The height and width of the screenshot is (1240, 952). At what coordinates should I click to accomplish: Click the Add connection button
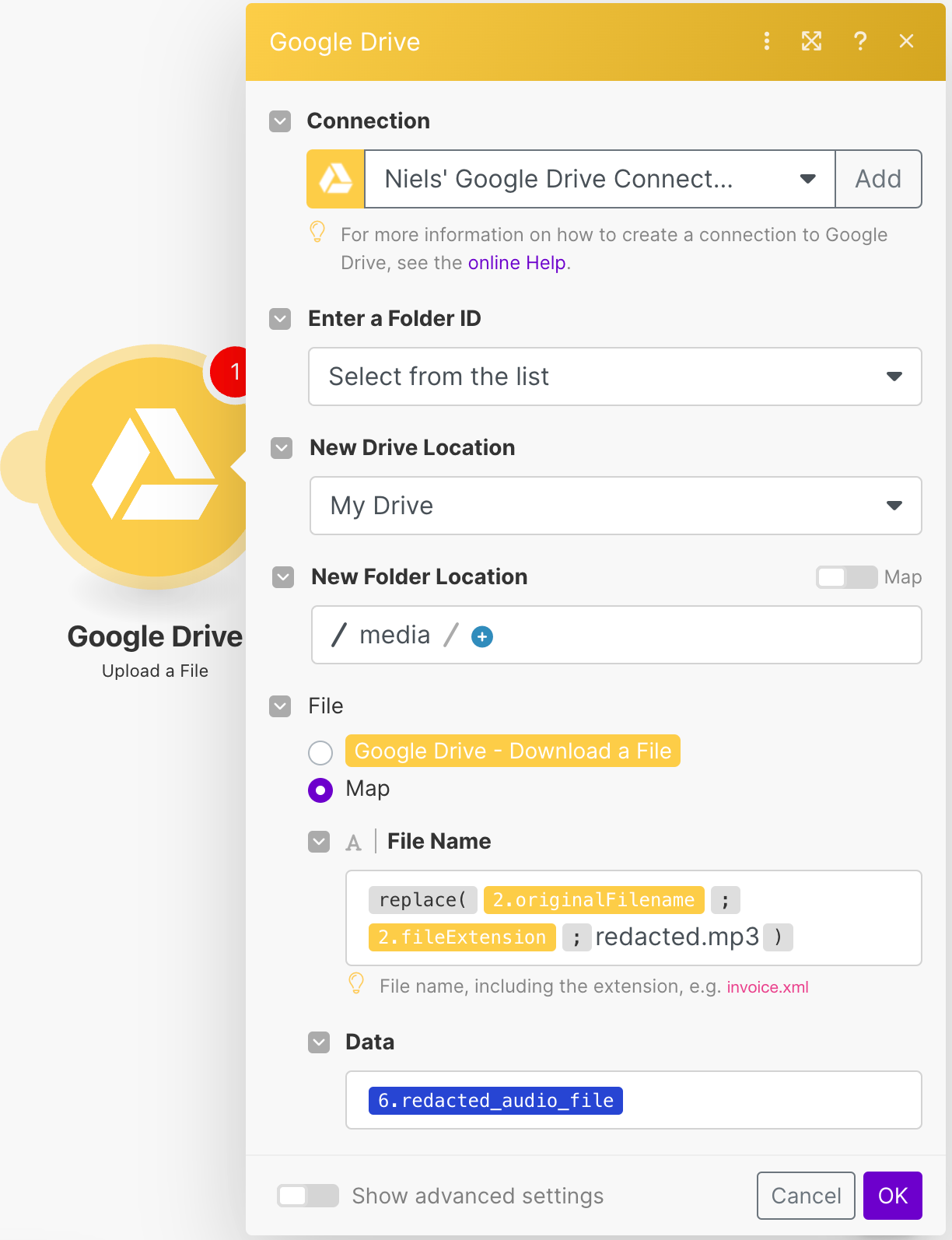click(878, 179)
